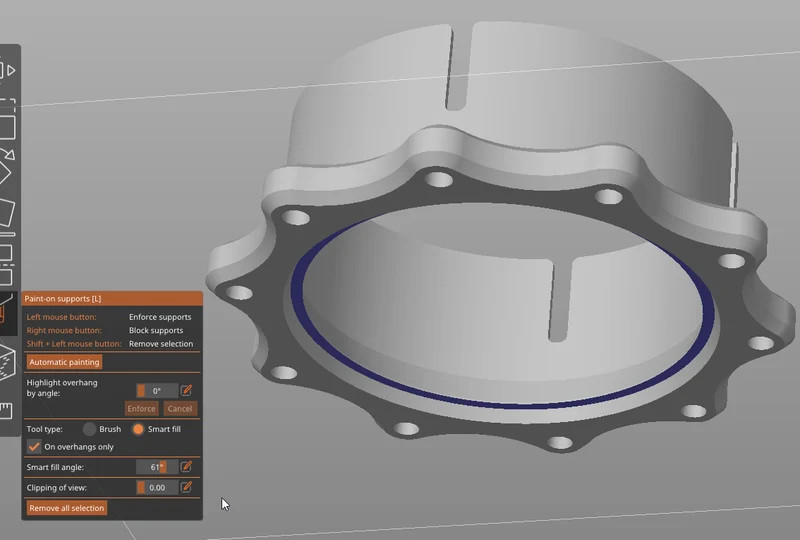Click the Automatic painting button
Image resolution: width=800 pixels, height=540 pixels.
click(x=64, y=362)
